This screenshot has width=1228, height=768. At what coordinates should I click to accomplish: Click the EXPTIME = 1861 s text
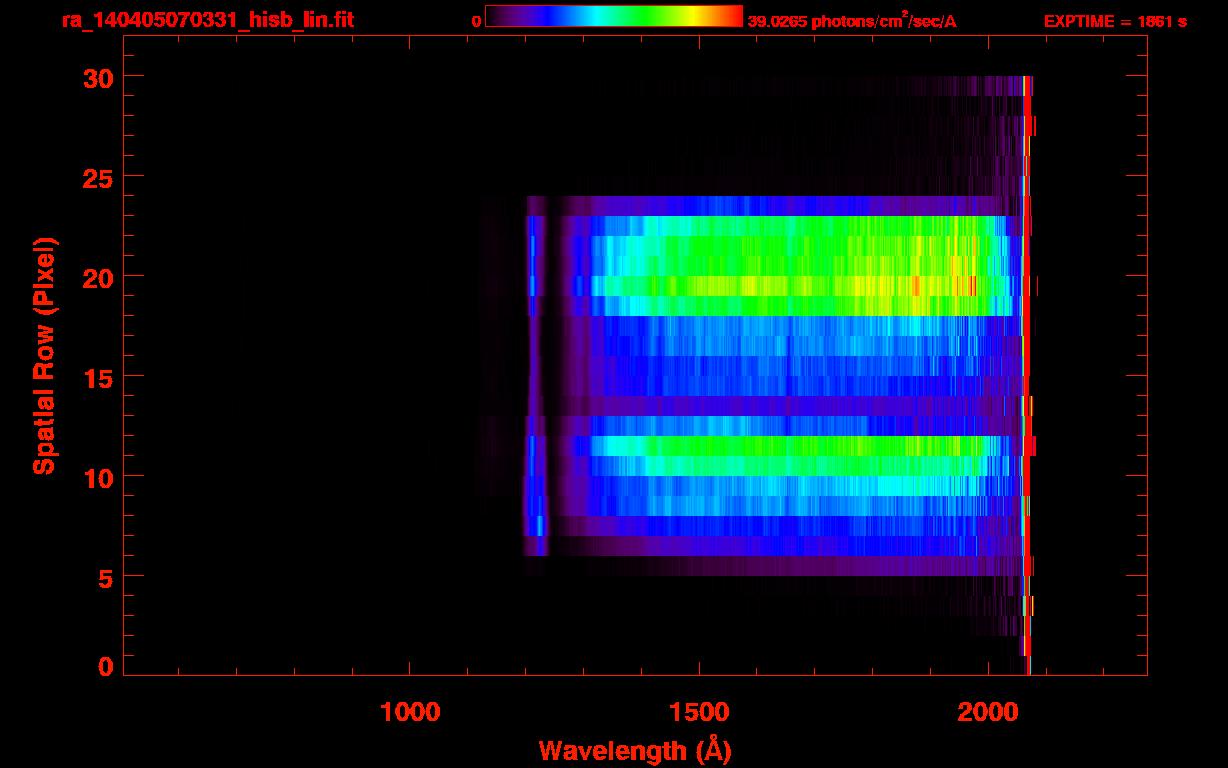click(1115, 21)
